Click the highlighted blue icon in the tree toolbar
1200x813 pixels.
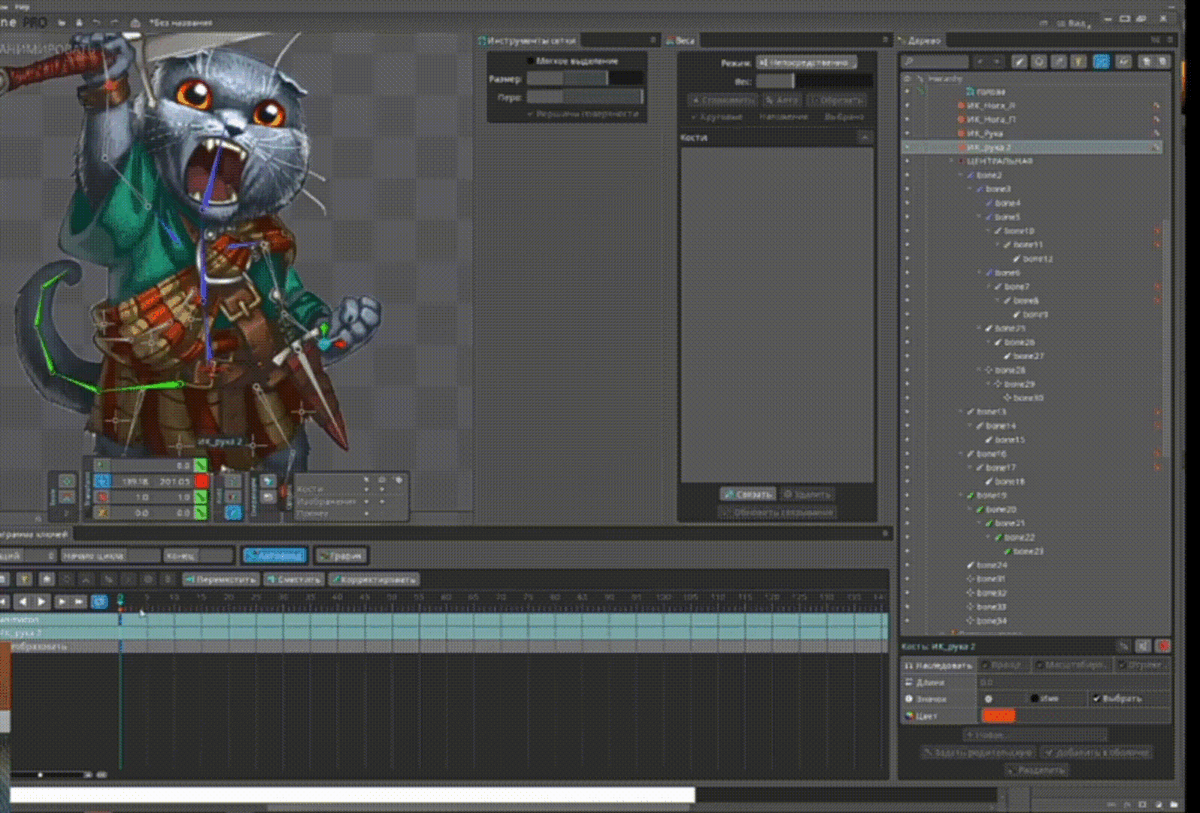pyautogui.click(x=1101, y=62)
